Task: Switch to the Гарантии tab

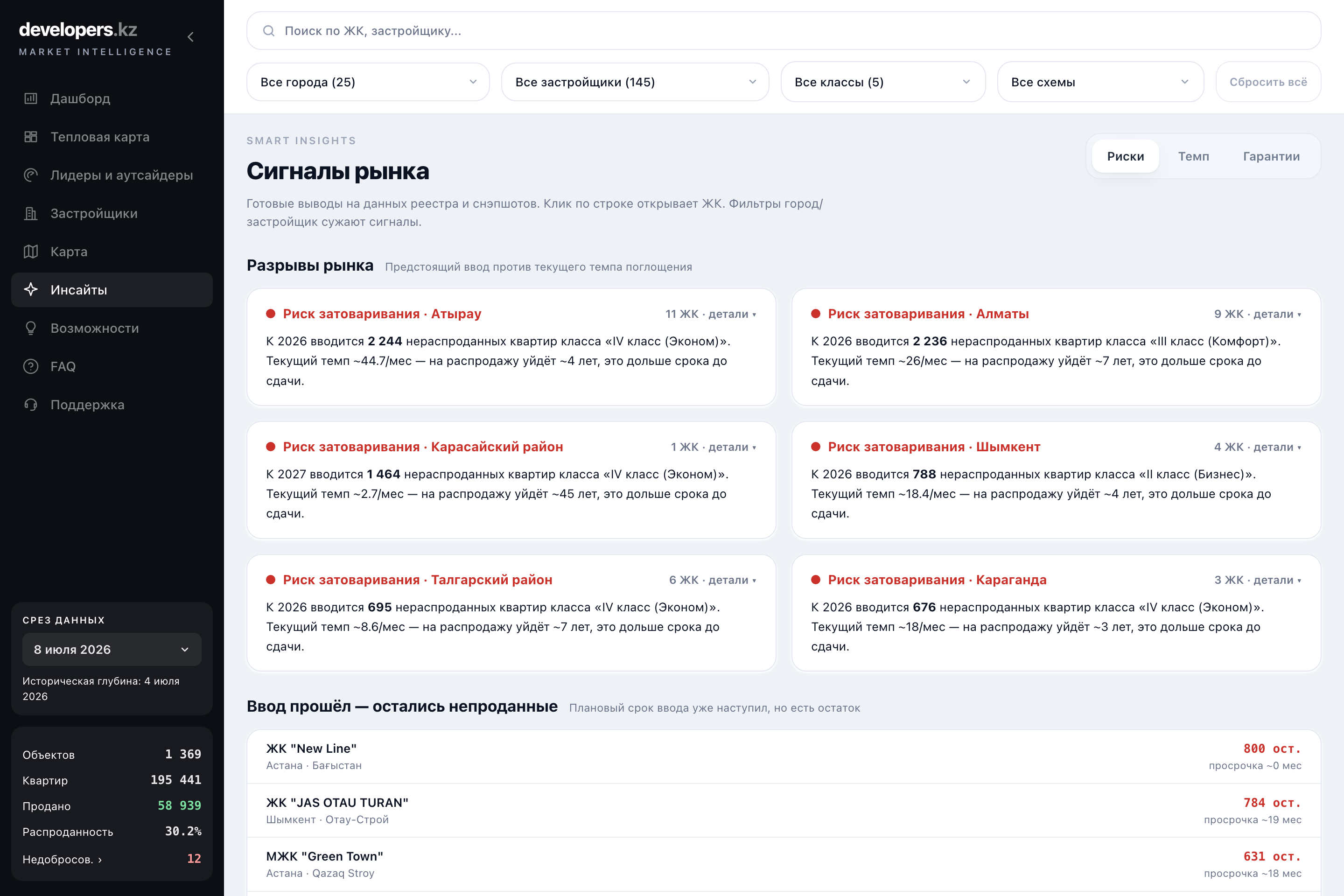Action: (x=1271, y=156)
